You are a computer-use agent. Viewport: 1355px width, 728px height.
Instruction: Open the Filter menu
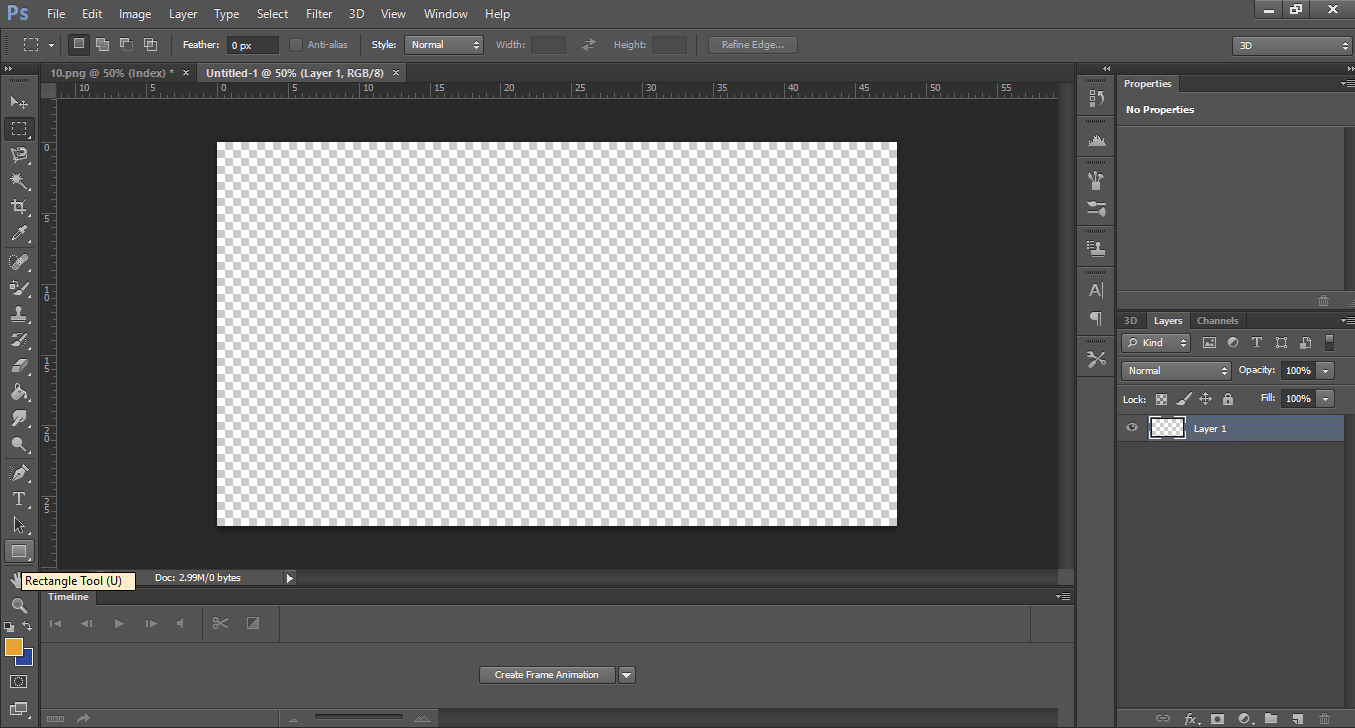tap(319, 14)
